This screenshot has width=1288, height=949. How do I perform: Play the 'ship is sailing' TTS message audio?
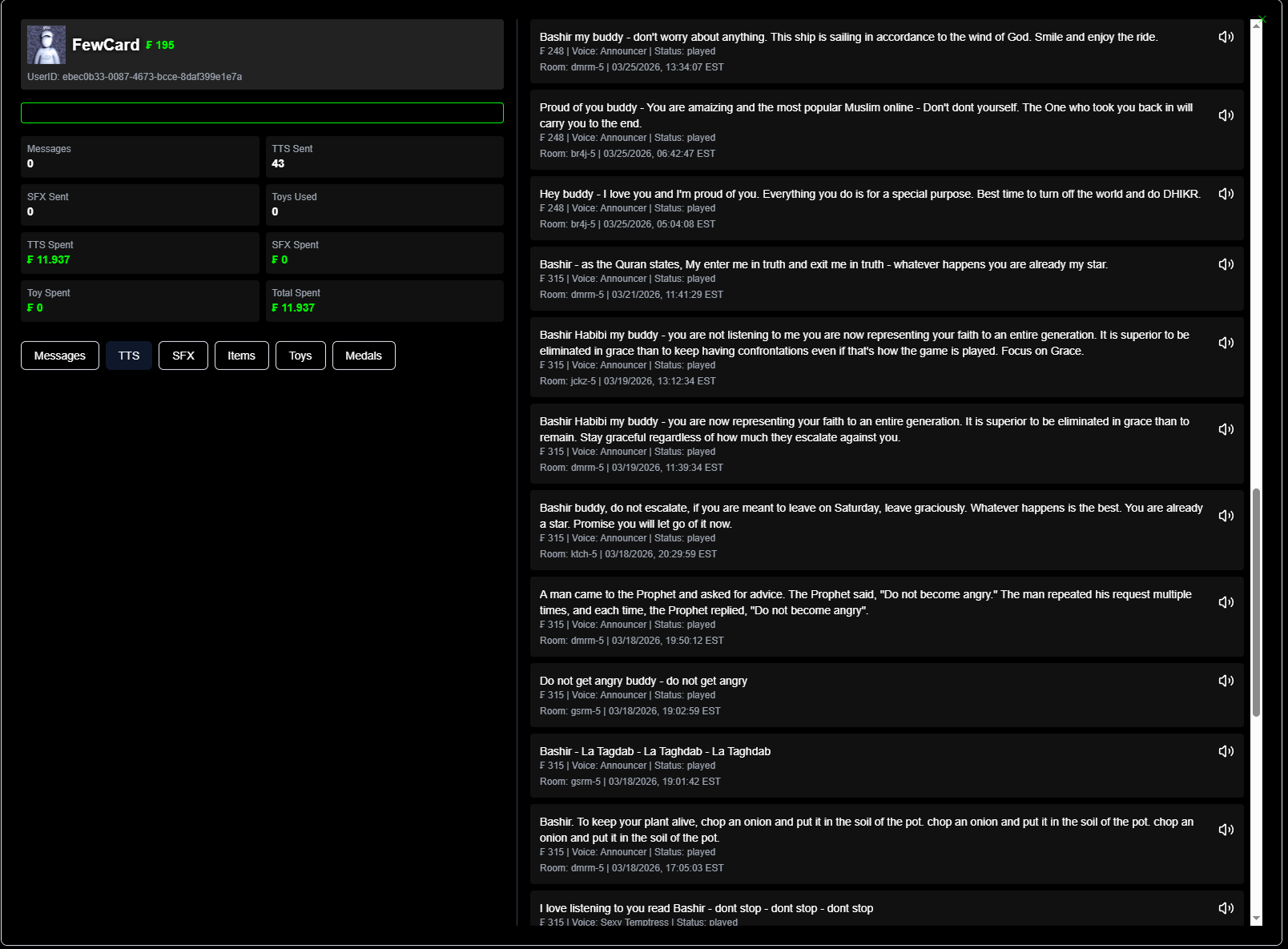tap(1226, 37)
